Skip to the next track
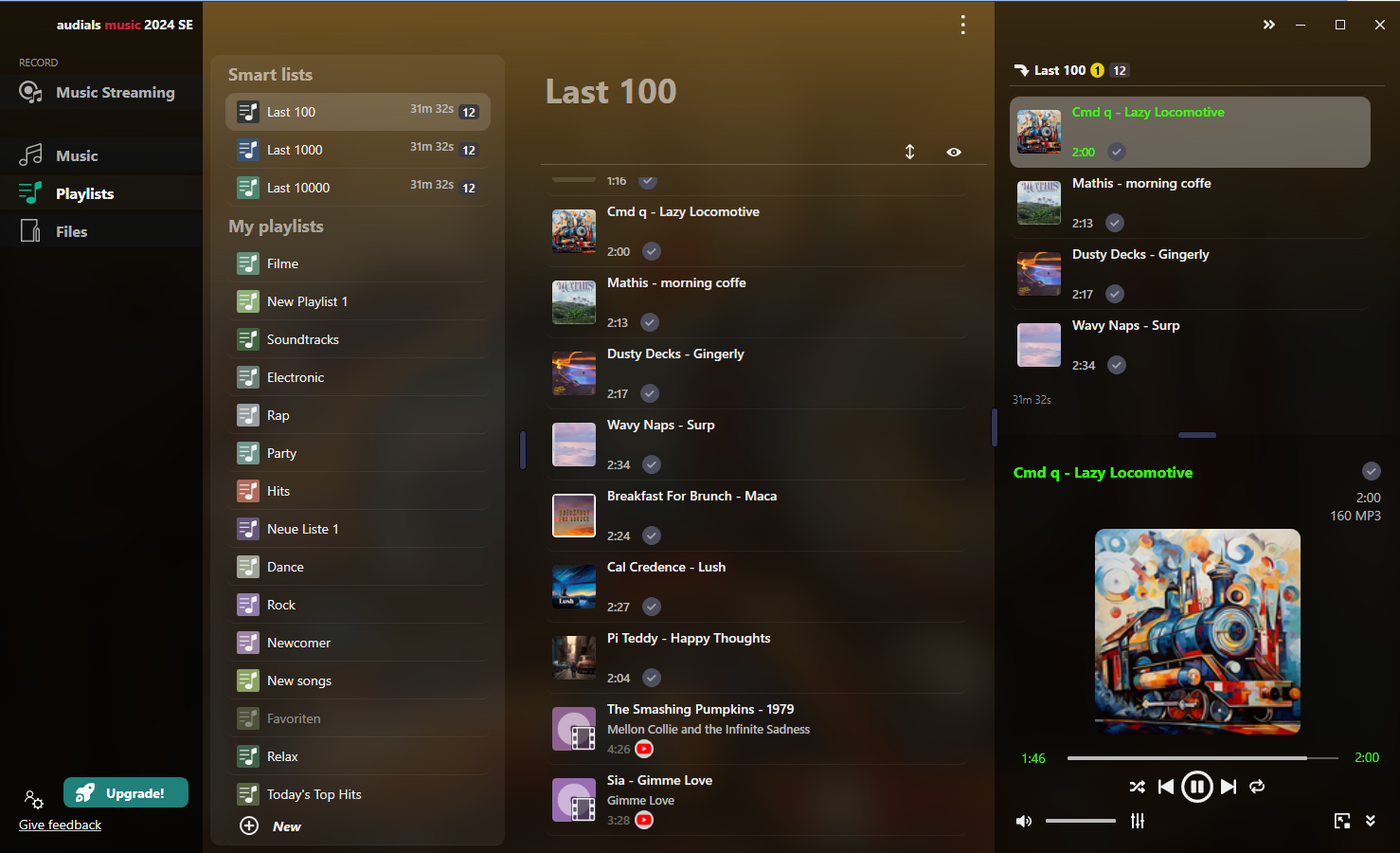 click(x=1229, y=787)
